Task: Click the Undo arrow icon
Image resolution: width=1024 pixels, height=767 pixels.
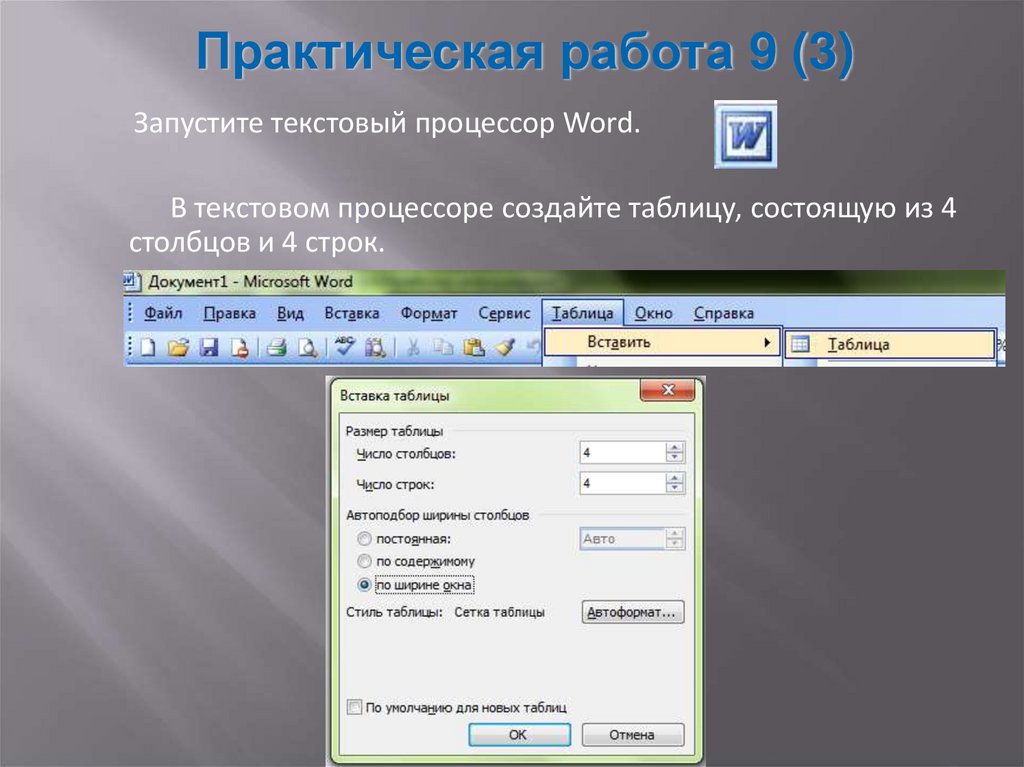Action: coord(534,347)
